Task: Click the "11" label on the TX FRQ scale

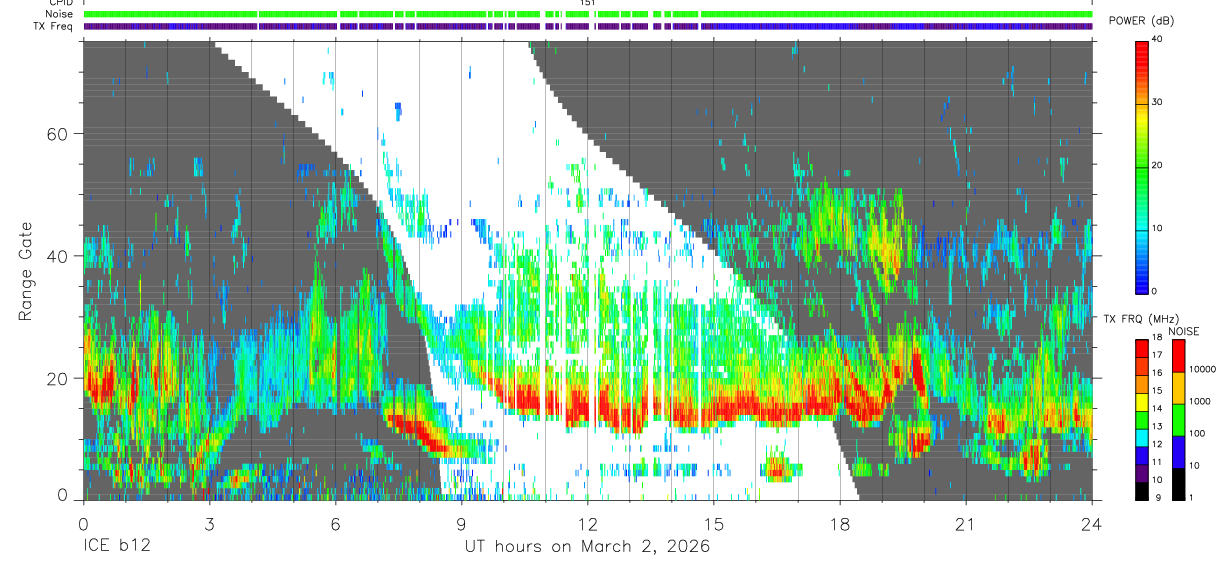Action: pos(1157,462)
